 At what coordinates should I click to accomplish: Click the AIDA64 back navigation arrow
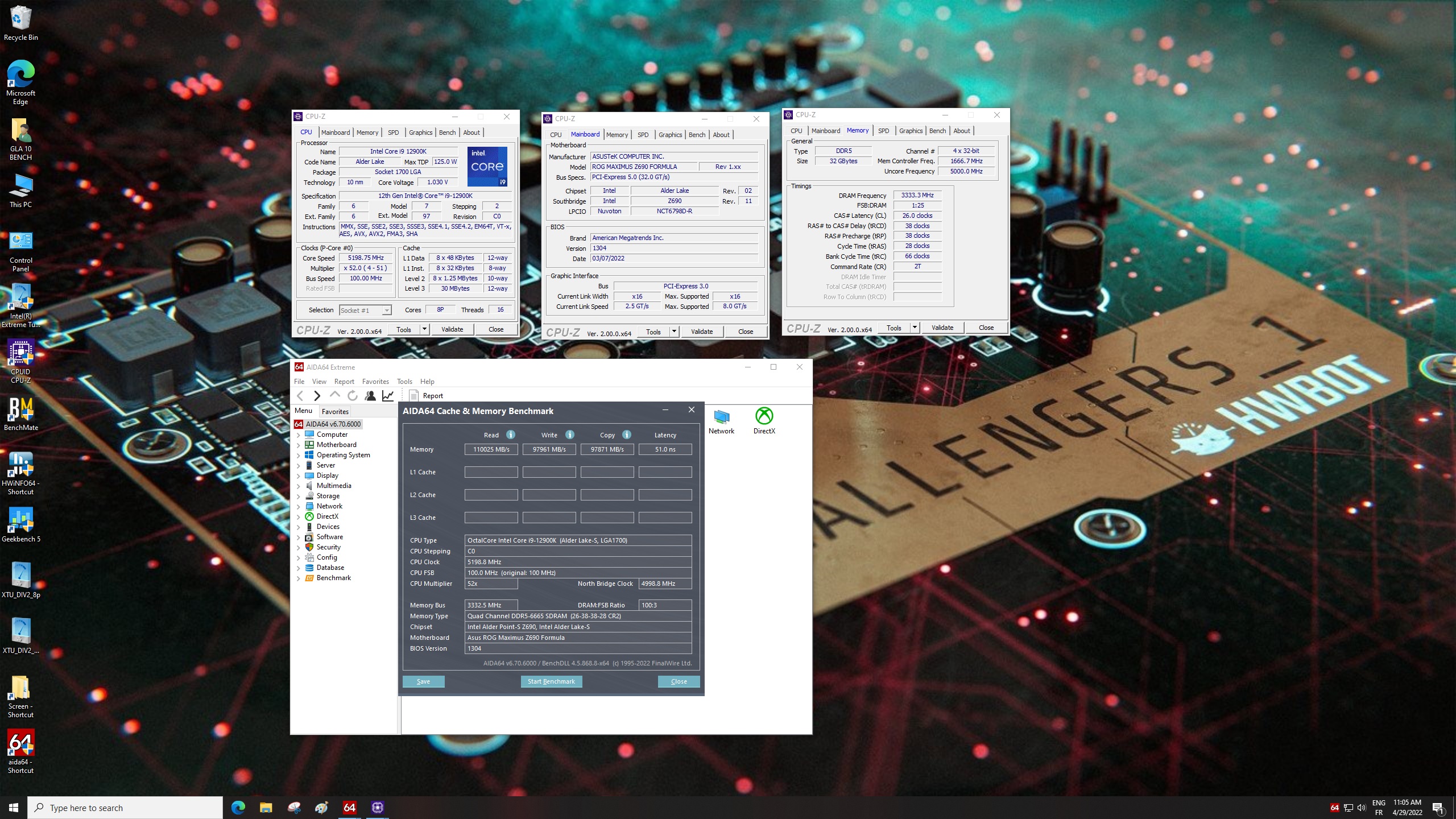coord(300,396)
